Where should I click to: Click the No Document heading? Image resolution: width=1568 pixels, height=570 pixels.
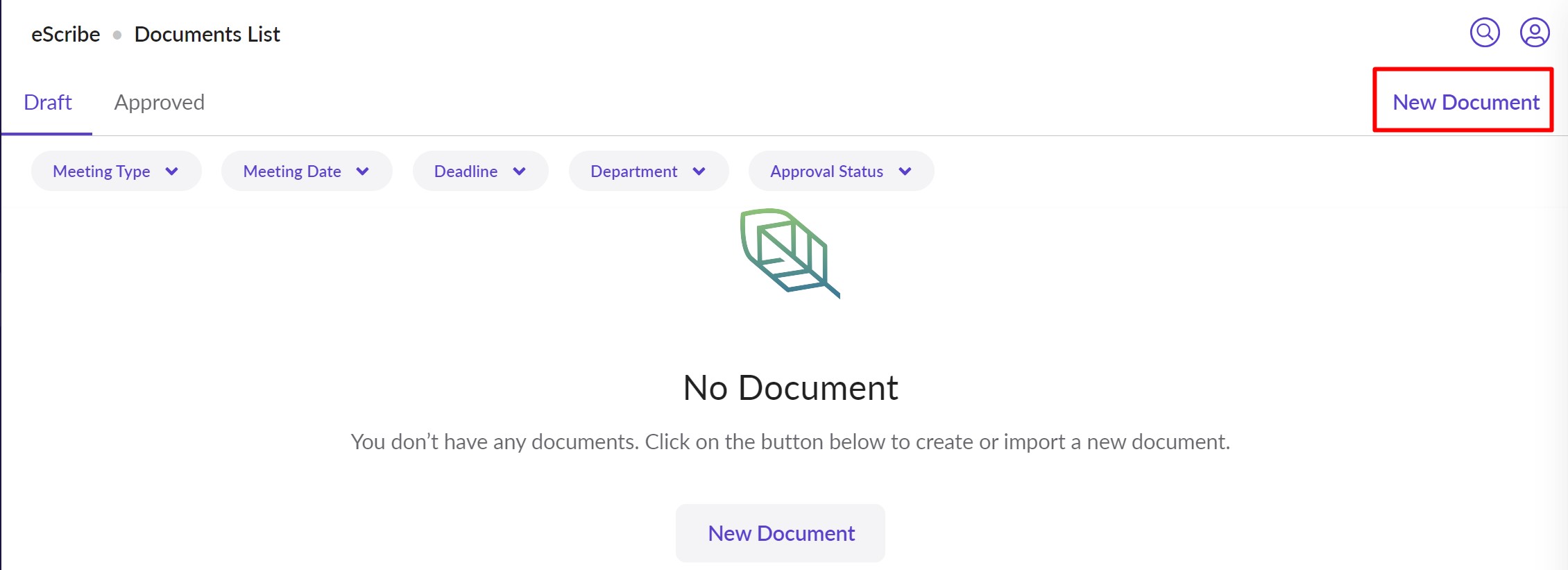click(790, 387)
